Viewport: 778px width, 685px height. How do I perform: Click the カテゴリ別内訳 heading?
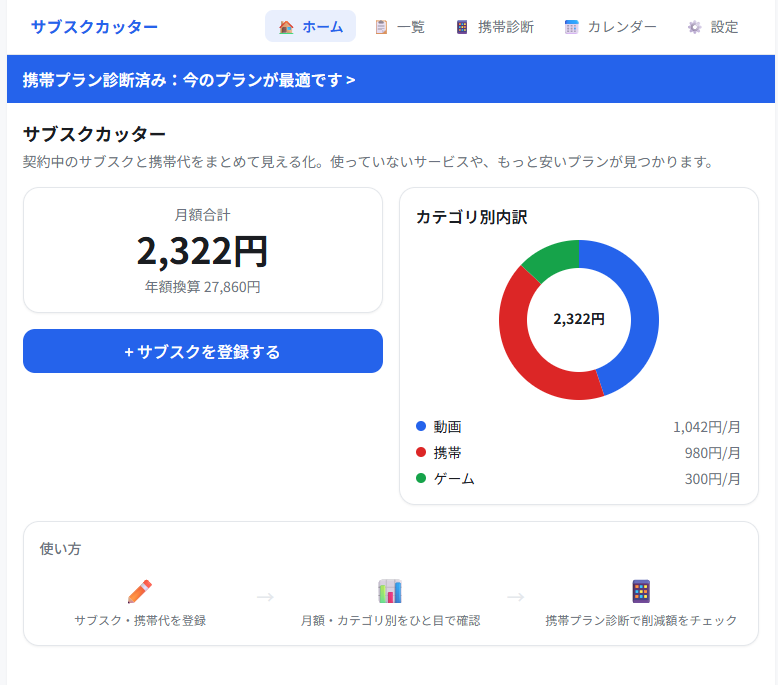471,217
